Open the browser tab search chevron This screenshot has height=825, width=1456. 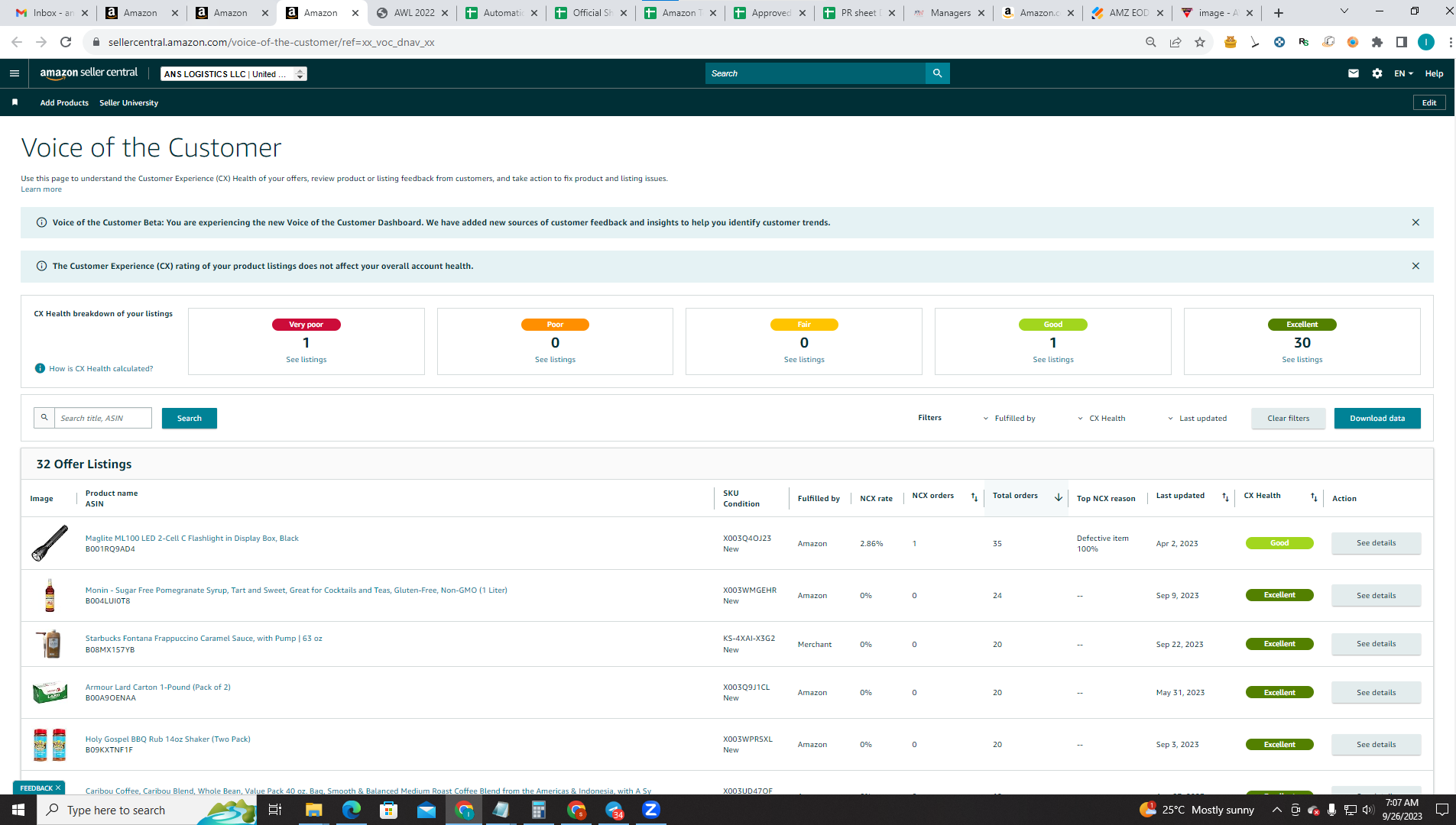point(1344,11)
